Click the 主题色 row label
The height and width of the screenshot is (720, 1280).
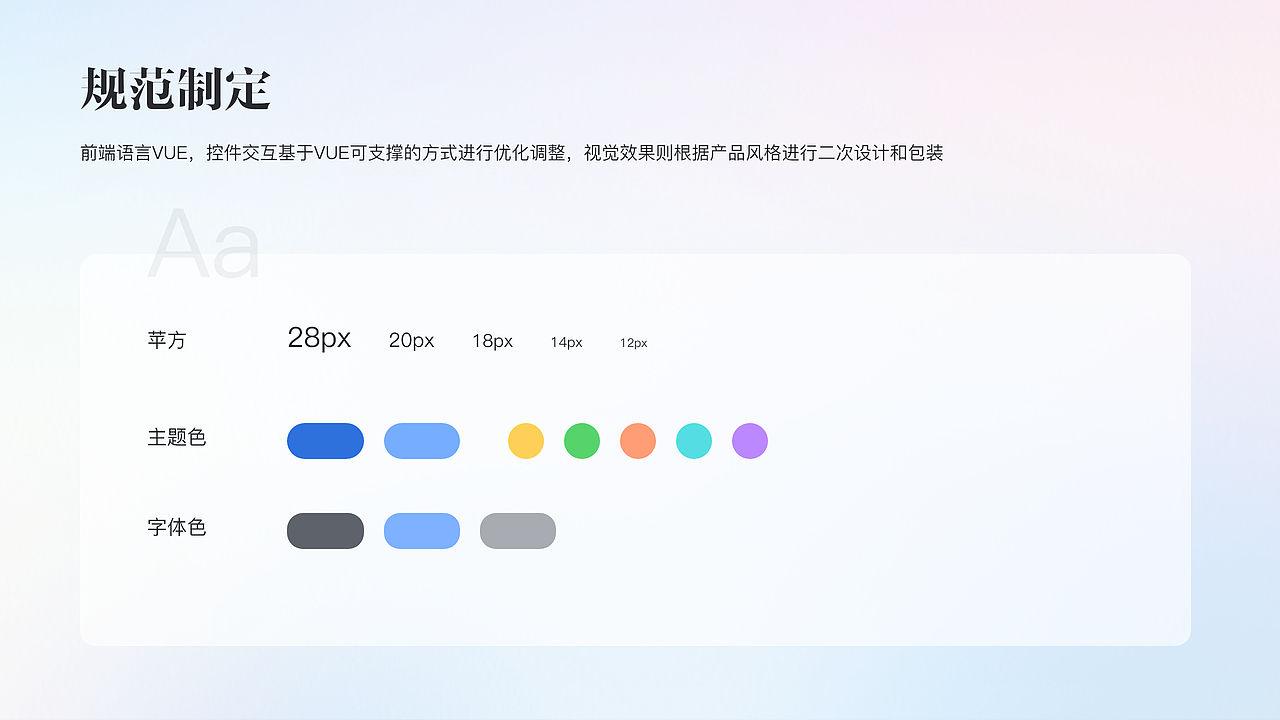(177, 438)
